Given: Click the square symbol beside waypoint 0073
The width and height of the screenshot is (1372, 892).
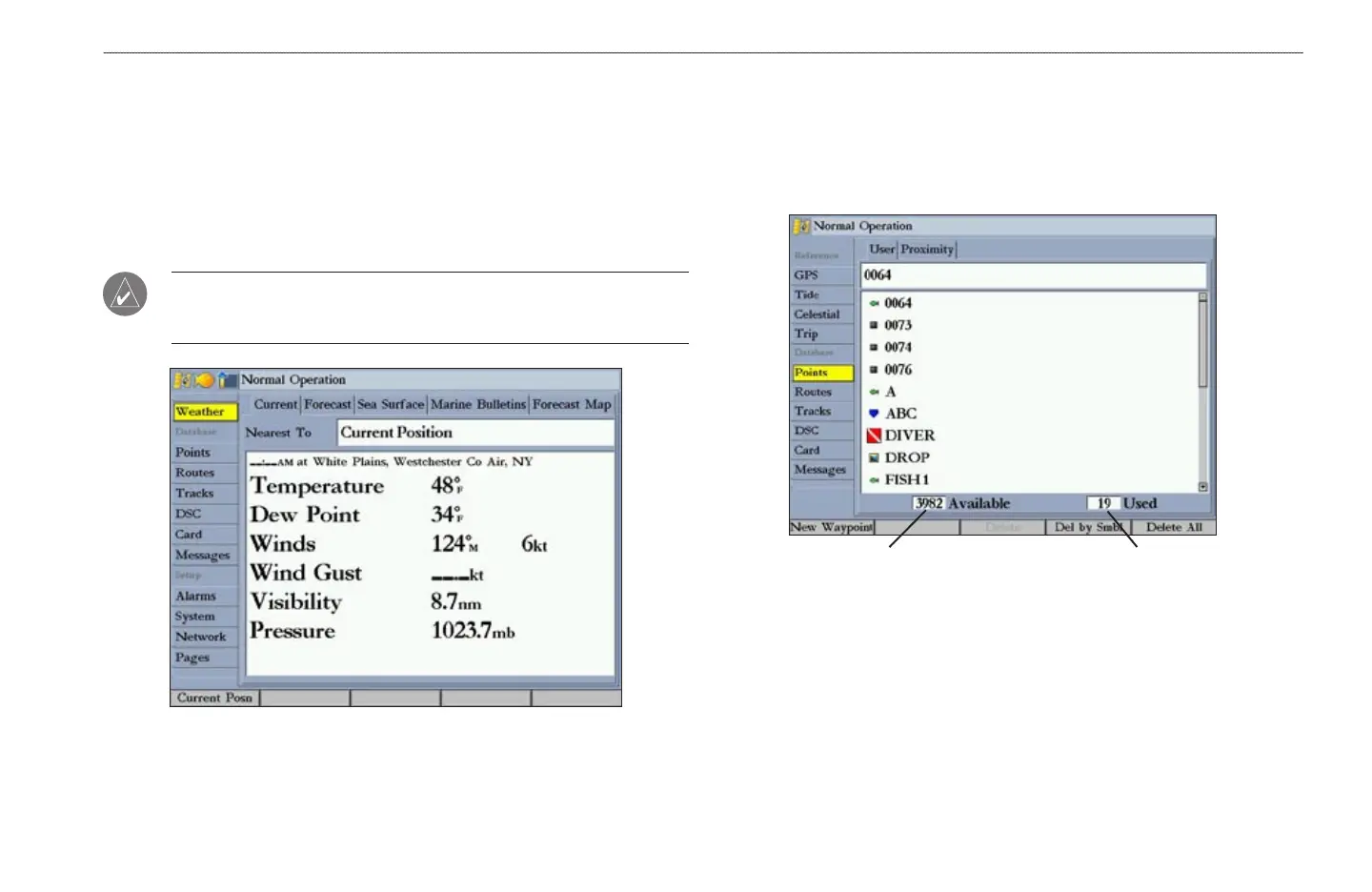Looking at the screenshot, I should [874, 325].
